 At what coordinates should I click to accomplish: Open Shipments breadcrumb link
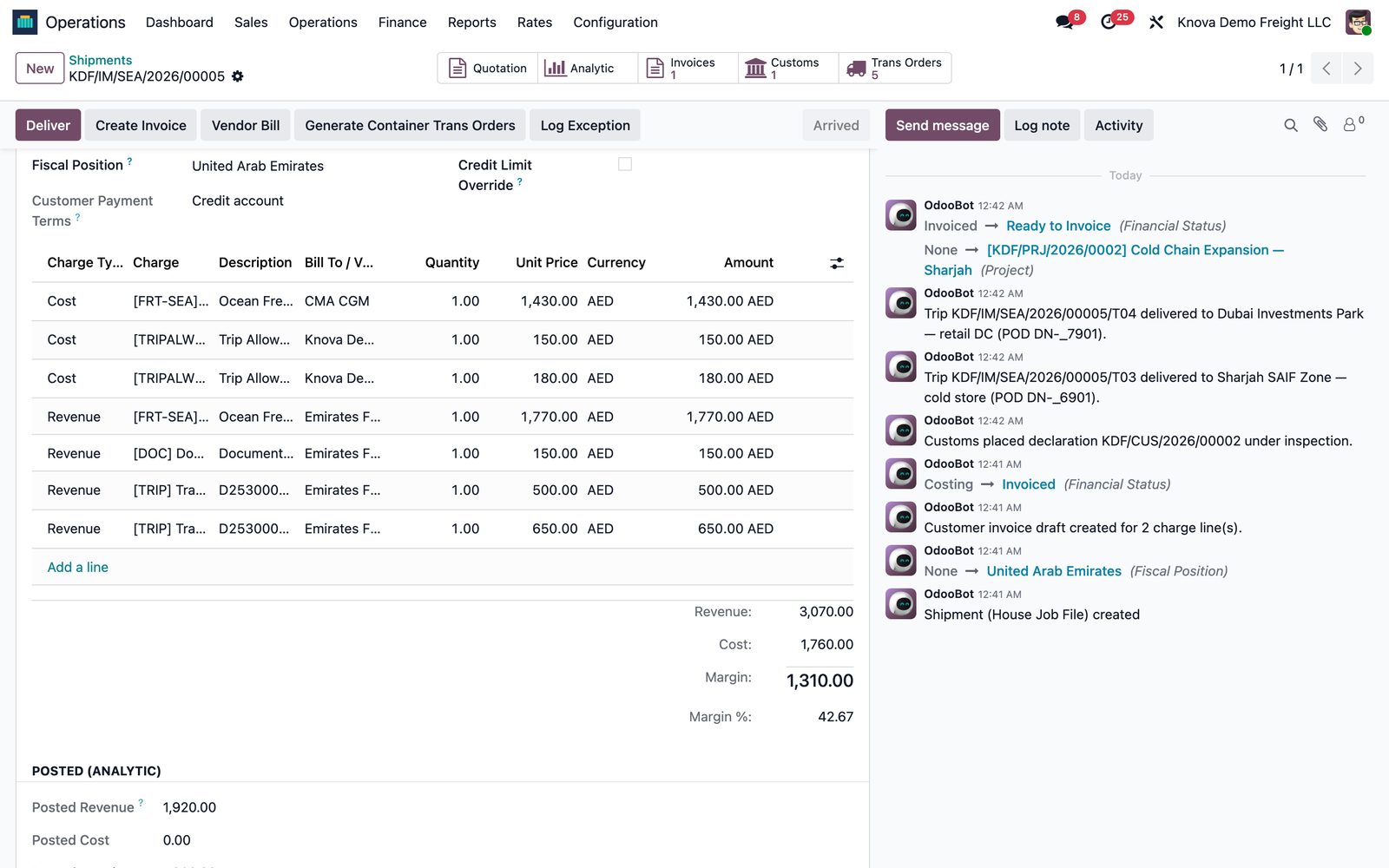101,60
